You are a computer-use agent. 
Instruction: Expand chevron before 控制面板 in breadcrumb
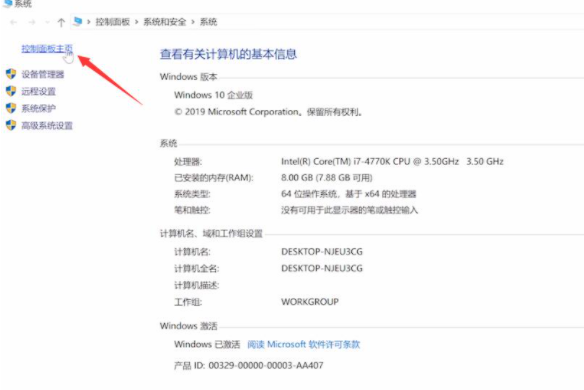tap(89, 22)
